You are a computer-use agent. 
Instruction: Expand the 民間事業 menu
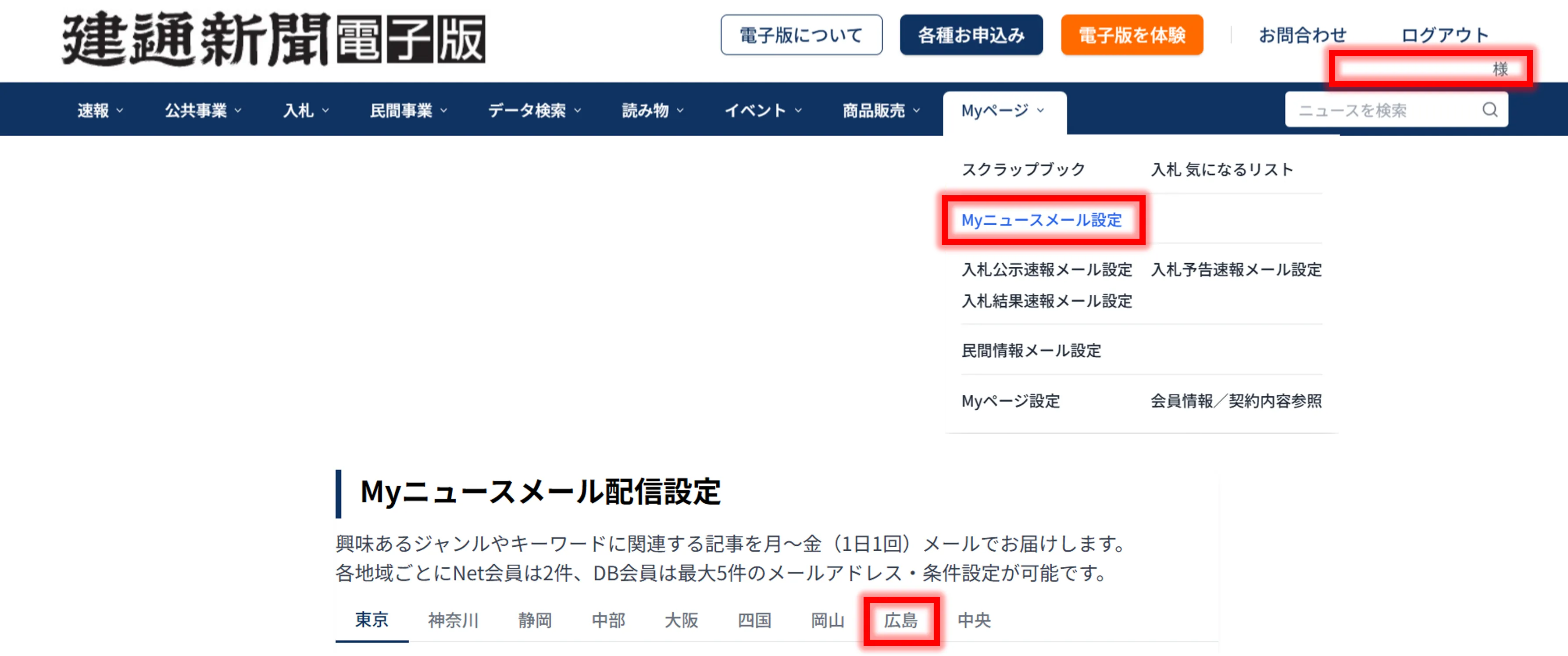tap(409, 110)
